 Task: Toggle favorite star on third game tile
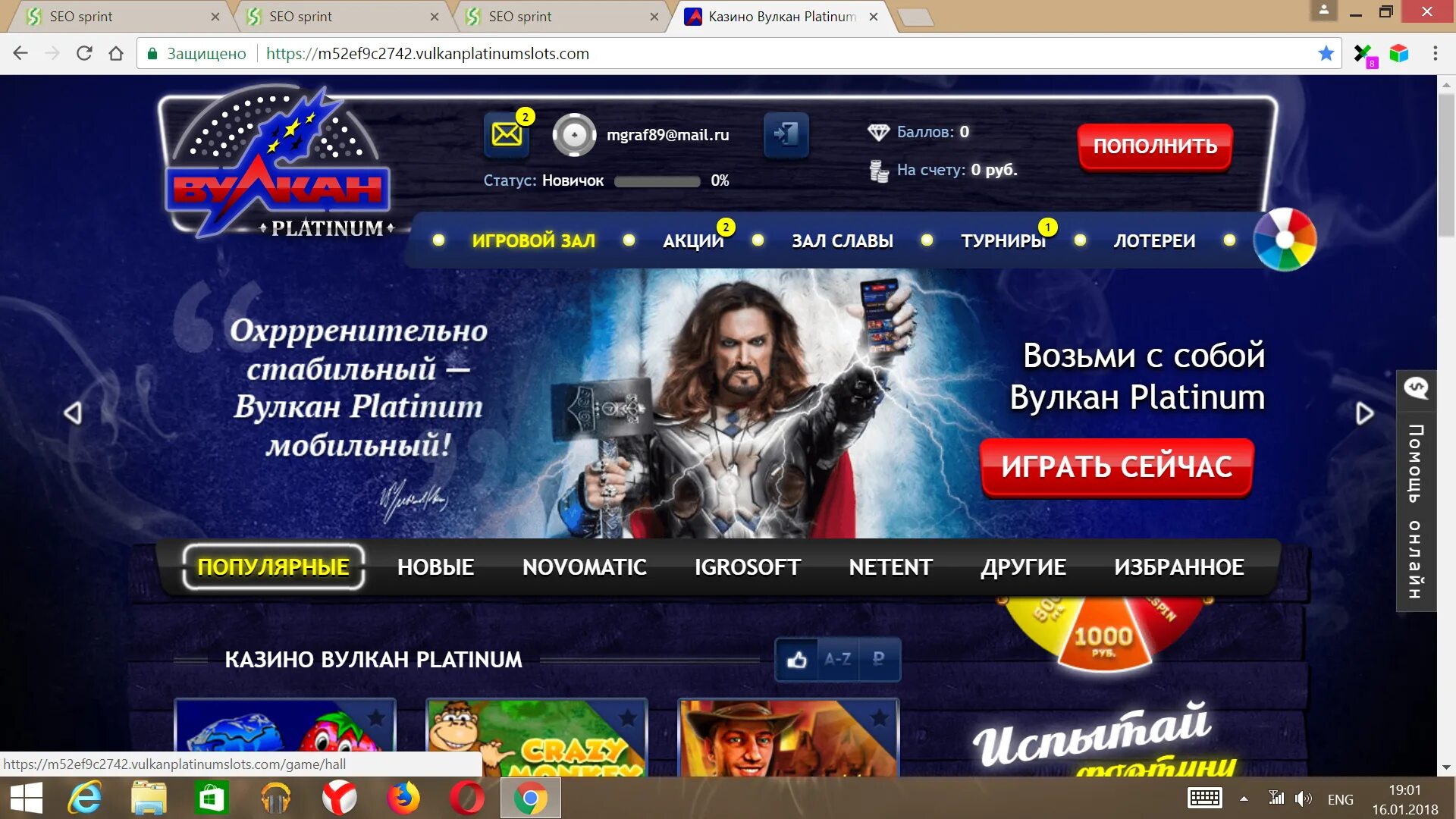[x=879, y=717]
